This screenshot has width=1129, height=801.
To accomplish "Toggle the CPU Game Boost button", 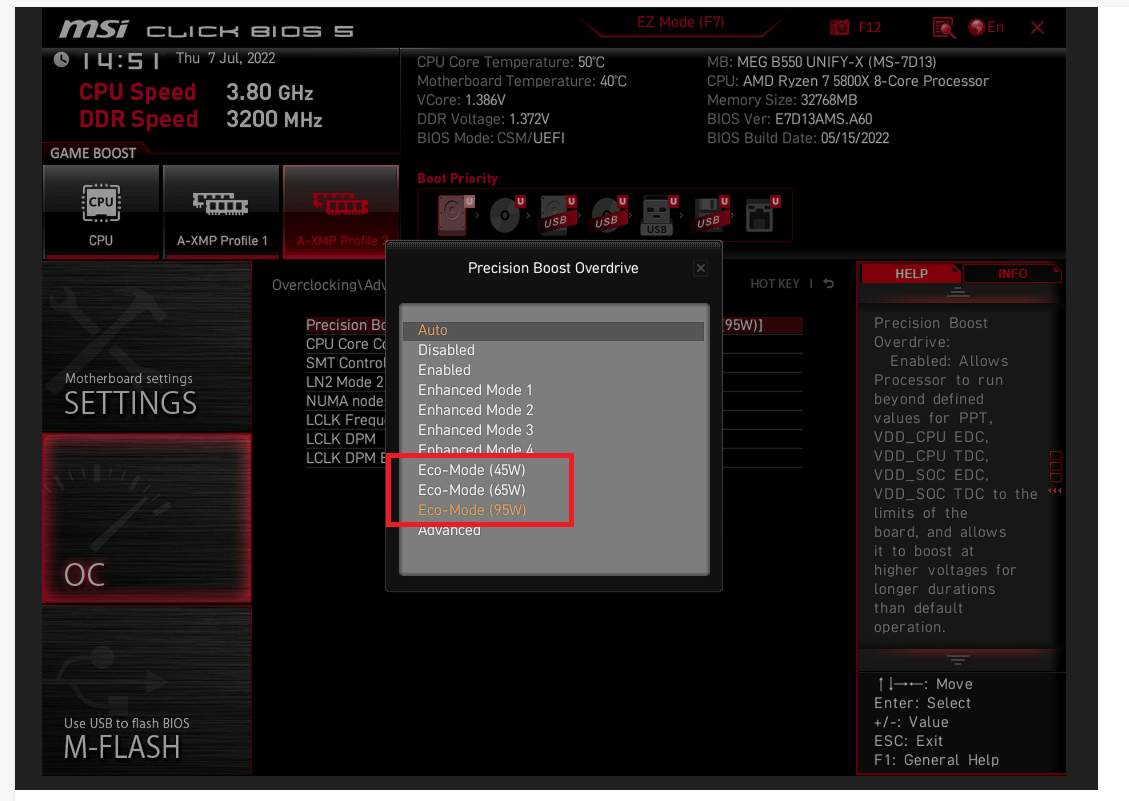I will pyautogui.click(x=101, y=212).
